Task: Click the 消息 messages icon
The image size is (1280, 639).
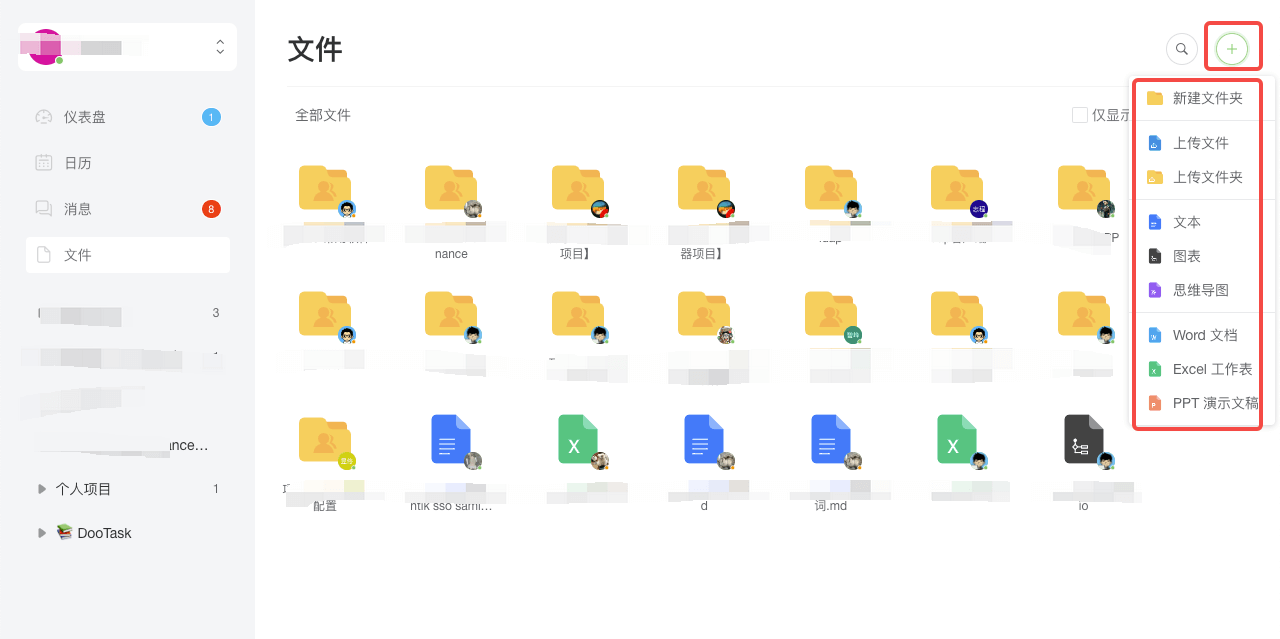Action: 42,208
